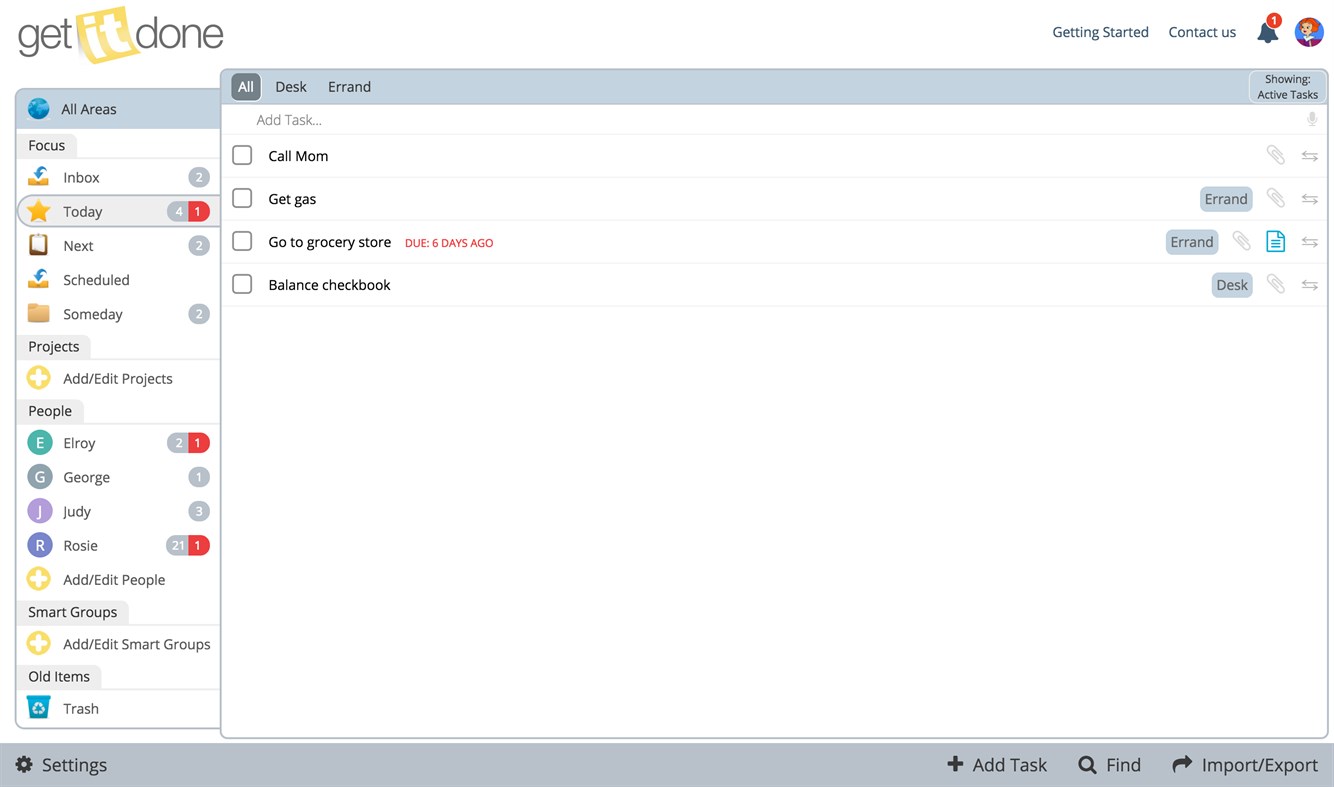Attach a file to Call Mom

click(x=1275, y=155)
